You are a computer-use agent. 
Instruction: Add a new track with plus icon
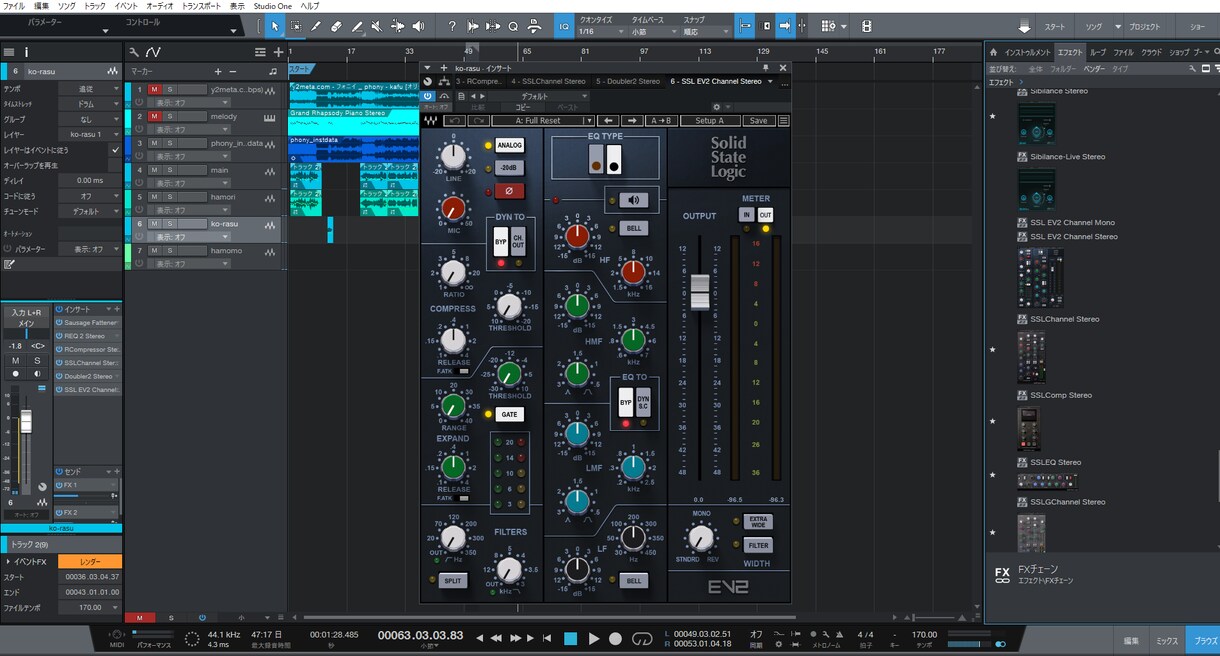(x=278, y=51)
